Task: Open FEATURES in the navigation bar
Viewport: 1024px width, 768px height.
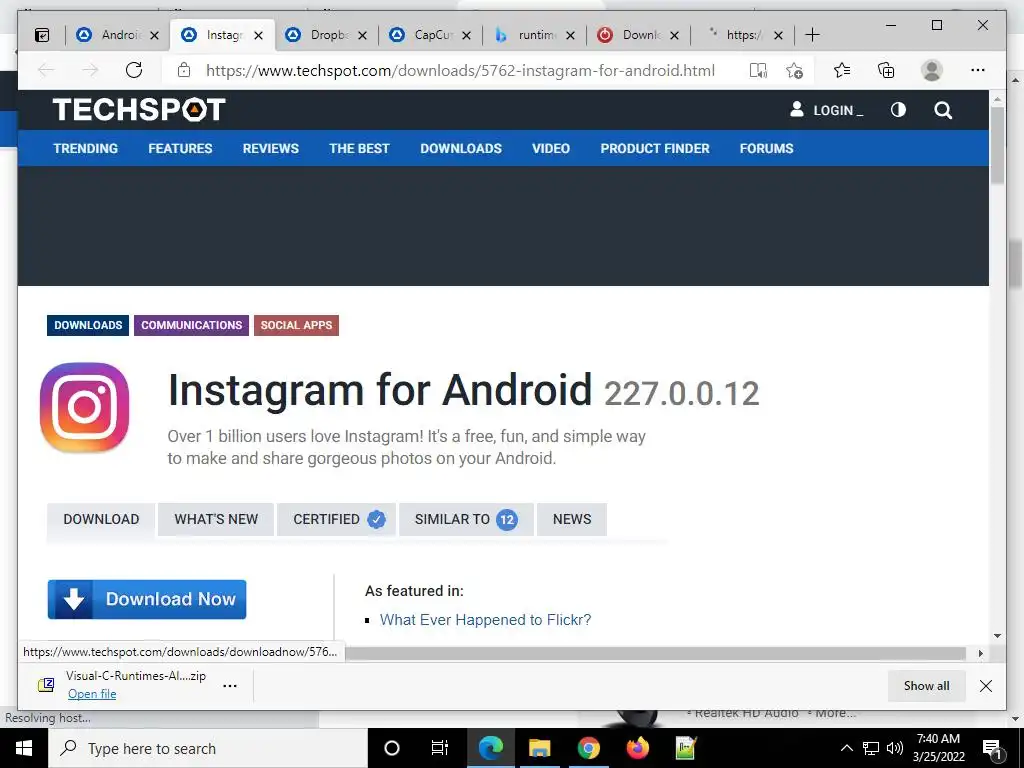Action: (180, 148)
